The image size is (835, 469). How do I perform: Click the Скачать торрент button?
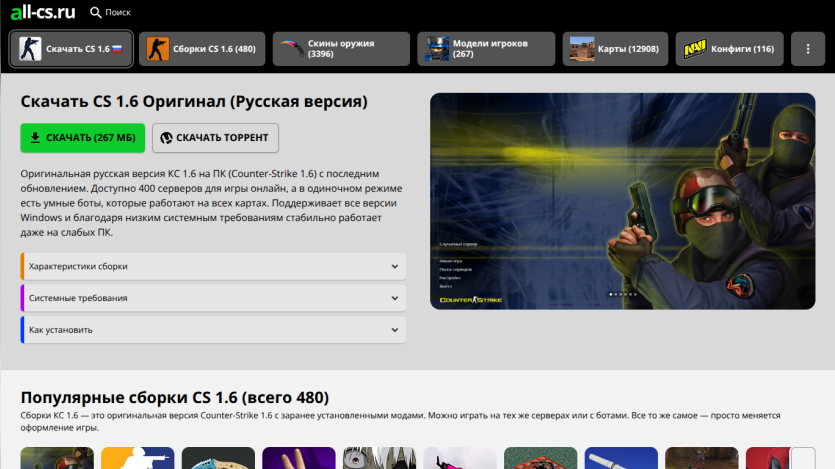click(x=215, y=138)
